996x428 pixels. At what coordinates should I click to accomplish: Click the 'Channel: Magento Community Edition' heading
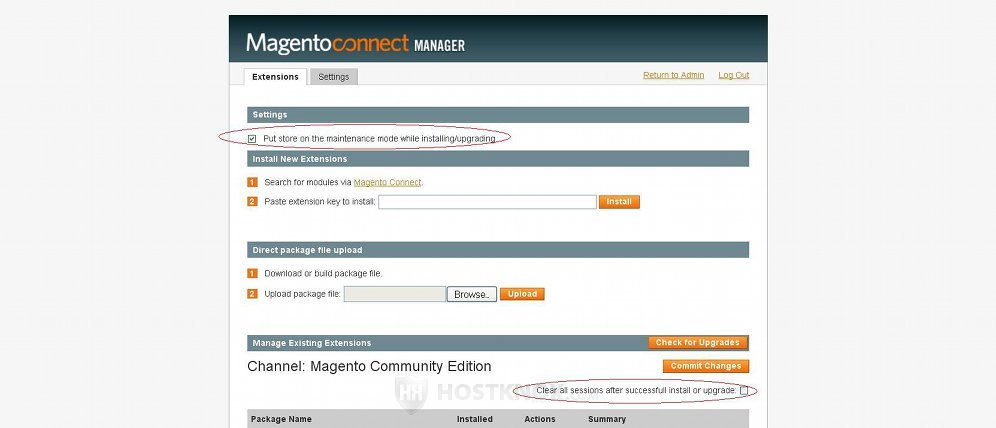(x=369, y=366)
